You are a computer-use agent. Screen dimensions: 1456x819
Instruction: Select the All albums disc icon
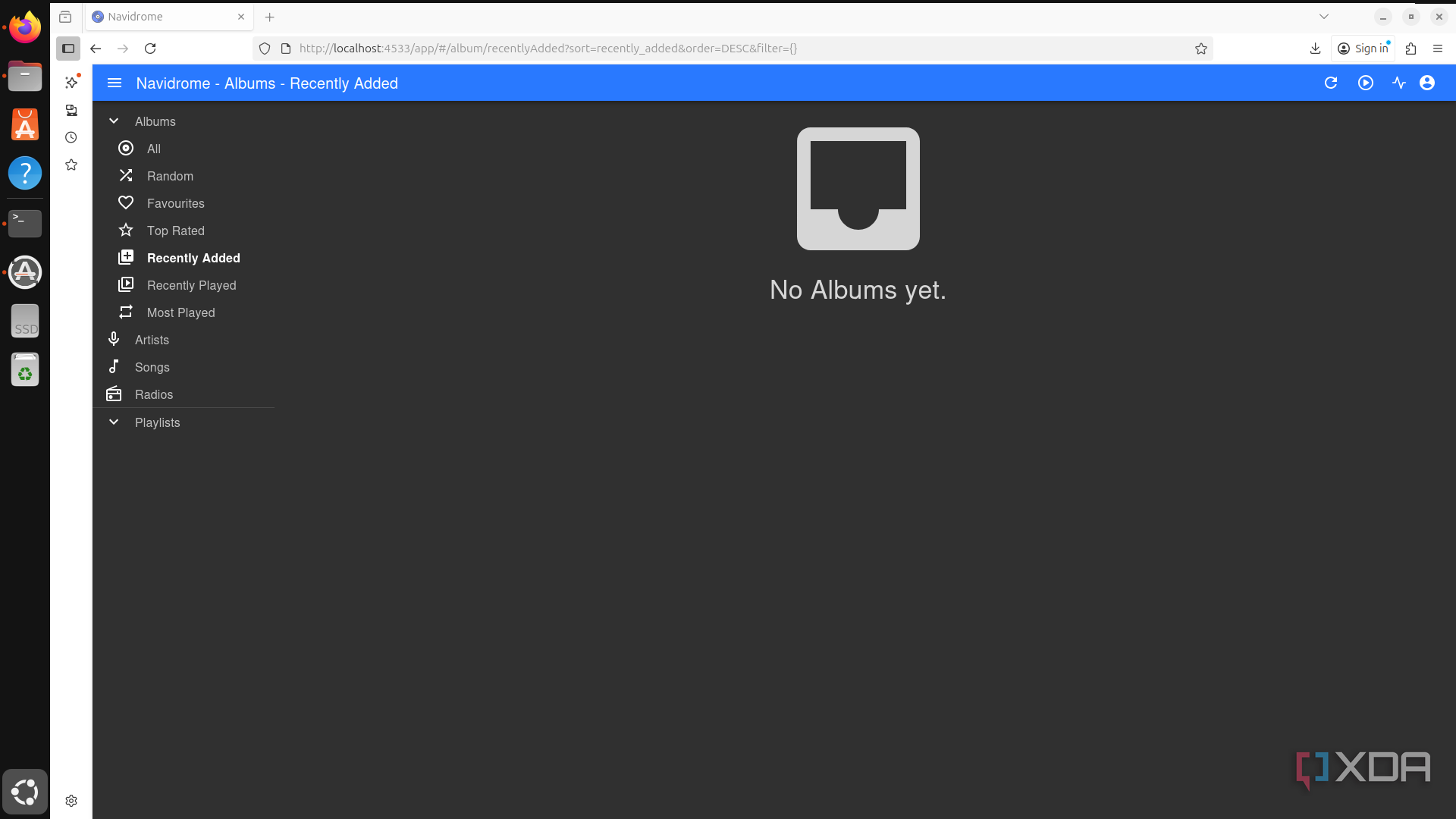(x=126, y=149)
